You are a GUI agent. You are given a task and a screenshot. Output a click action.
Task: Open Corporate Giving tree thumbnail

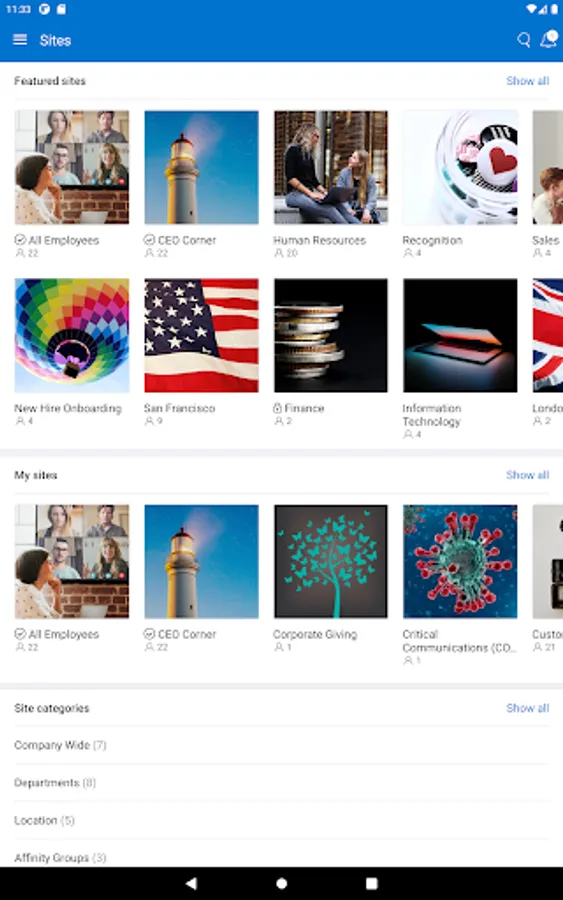[x=331, y=561]
